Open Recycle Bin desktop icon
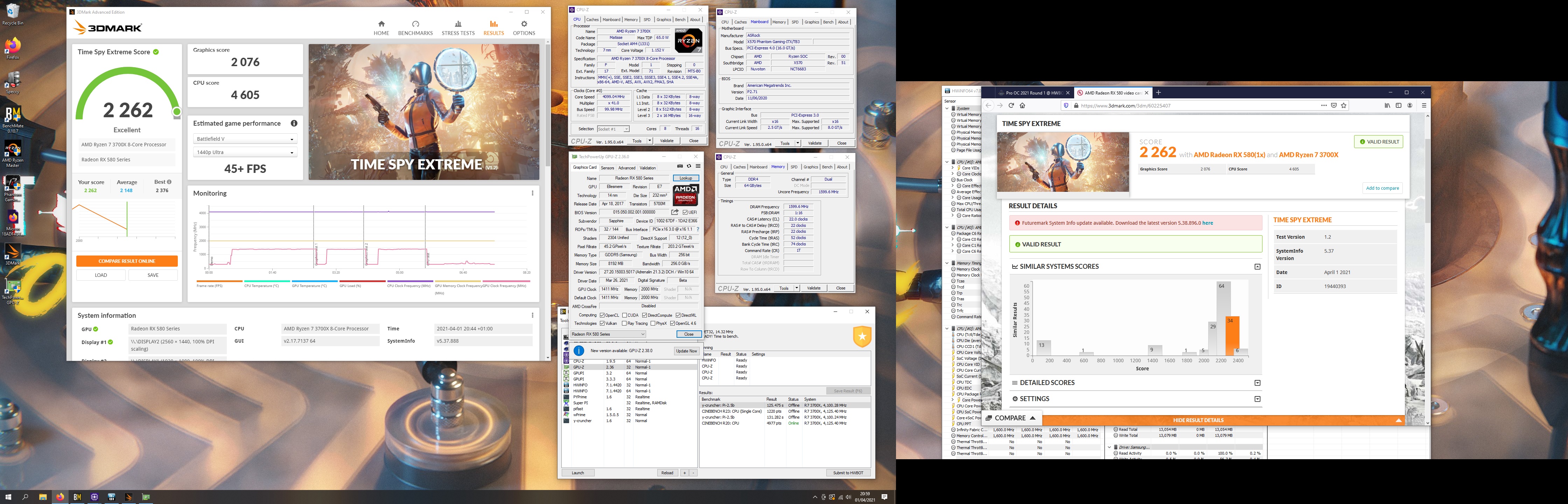 click(13, 15)
